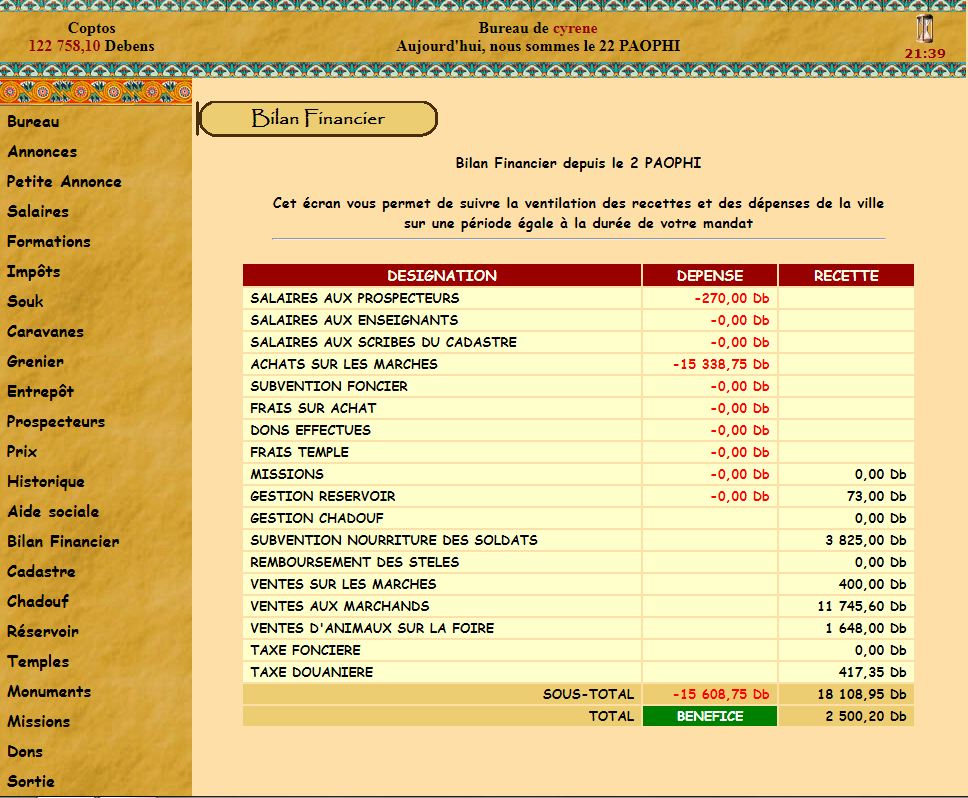Click the 1 648,00 Db revenue value
This screenshot has width=968, height=798.
pos(866,628)
